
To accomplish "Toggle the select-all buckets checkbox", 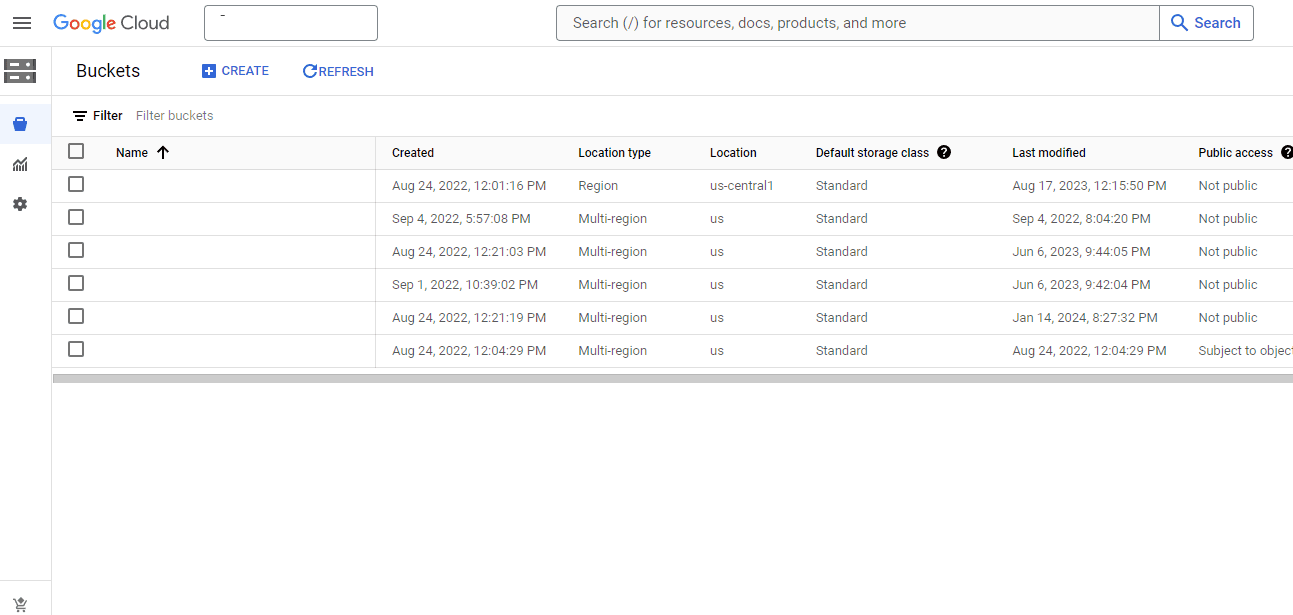I will 76,151.
